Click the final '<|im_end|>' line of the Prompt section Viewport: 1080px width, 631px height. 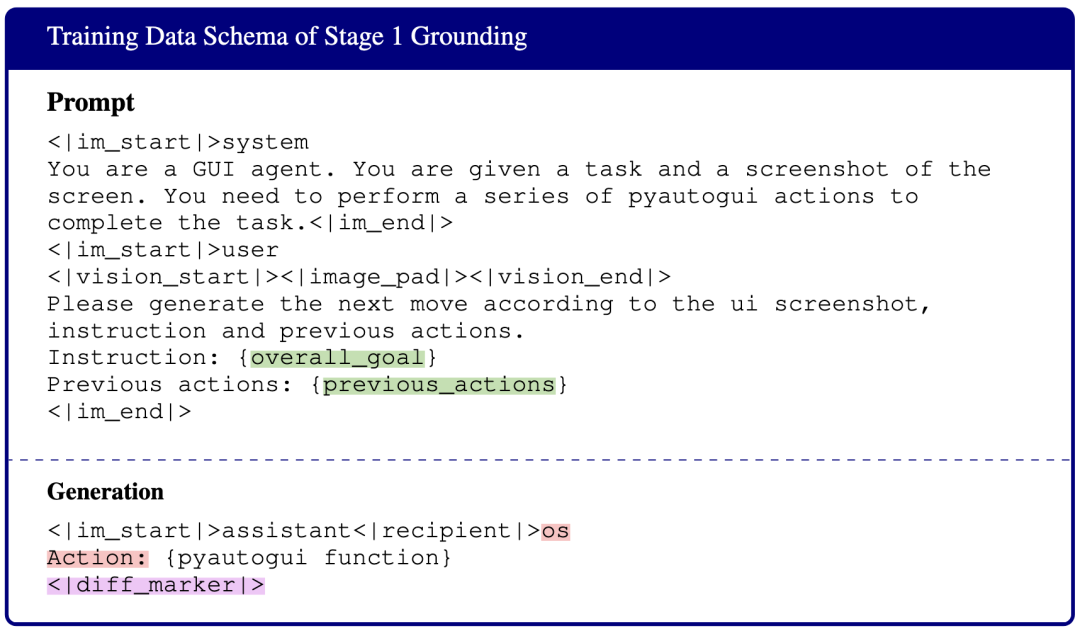[119, 412]
